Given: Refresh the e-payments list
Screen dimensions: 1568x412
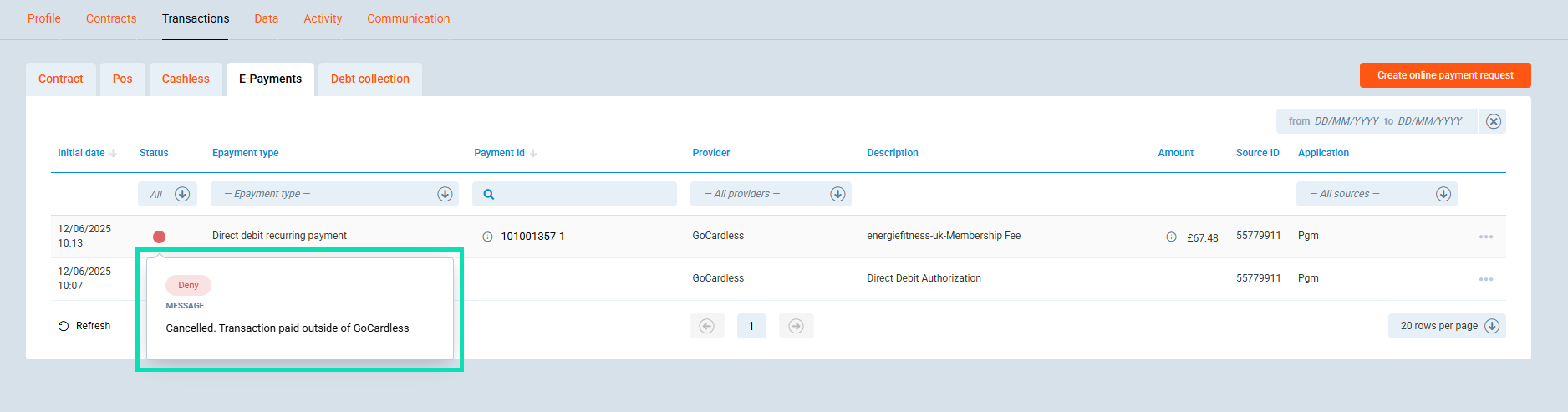Looking at the screenshot, I should [84, 326].
